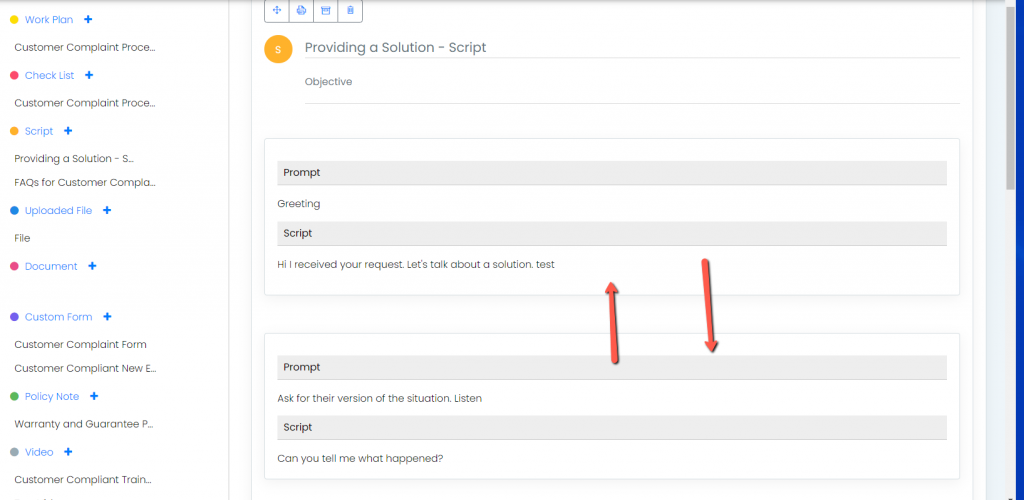Click the Script category link
The image size is (1024, 500).
coord(39,131)
